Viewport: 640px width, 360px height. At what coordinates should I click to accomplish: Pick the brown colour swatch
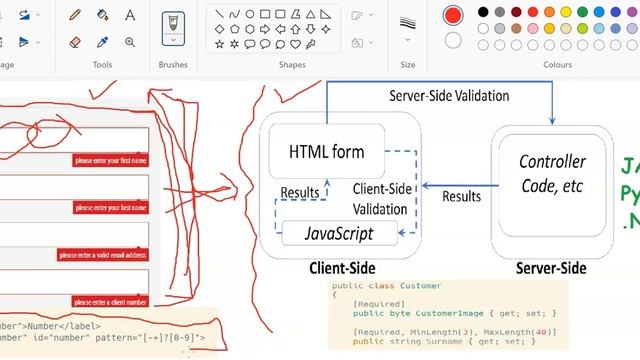[516, 28]
